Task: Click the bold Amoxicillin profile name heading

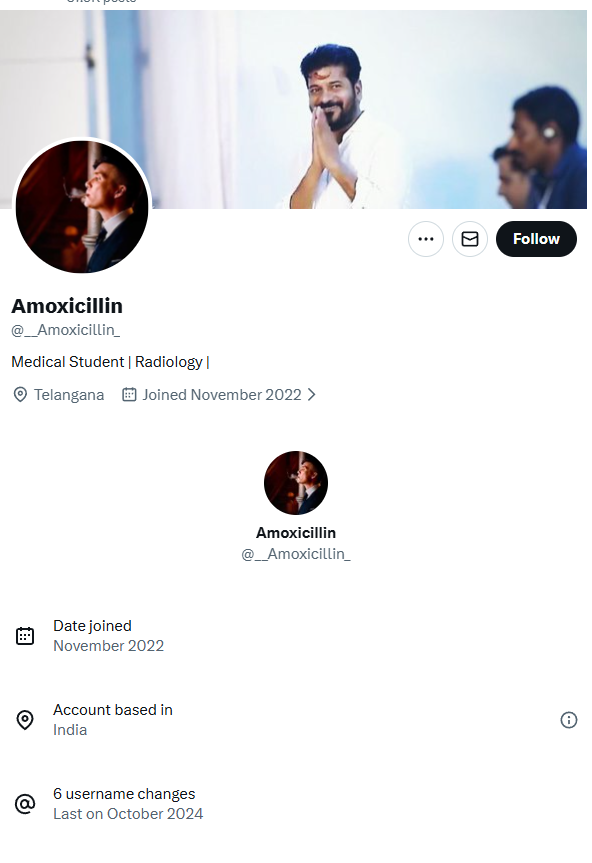Action: 67,305
